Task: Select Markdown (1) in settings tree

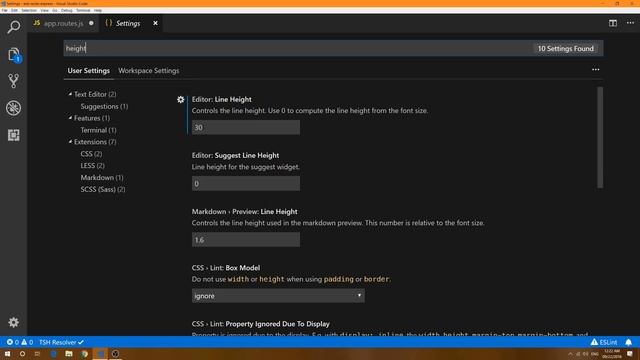Action: [102, 177]
